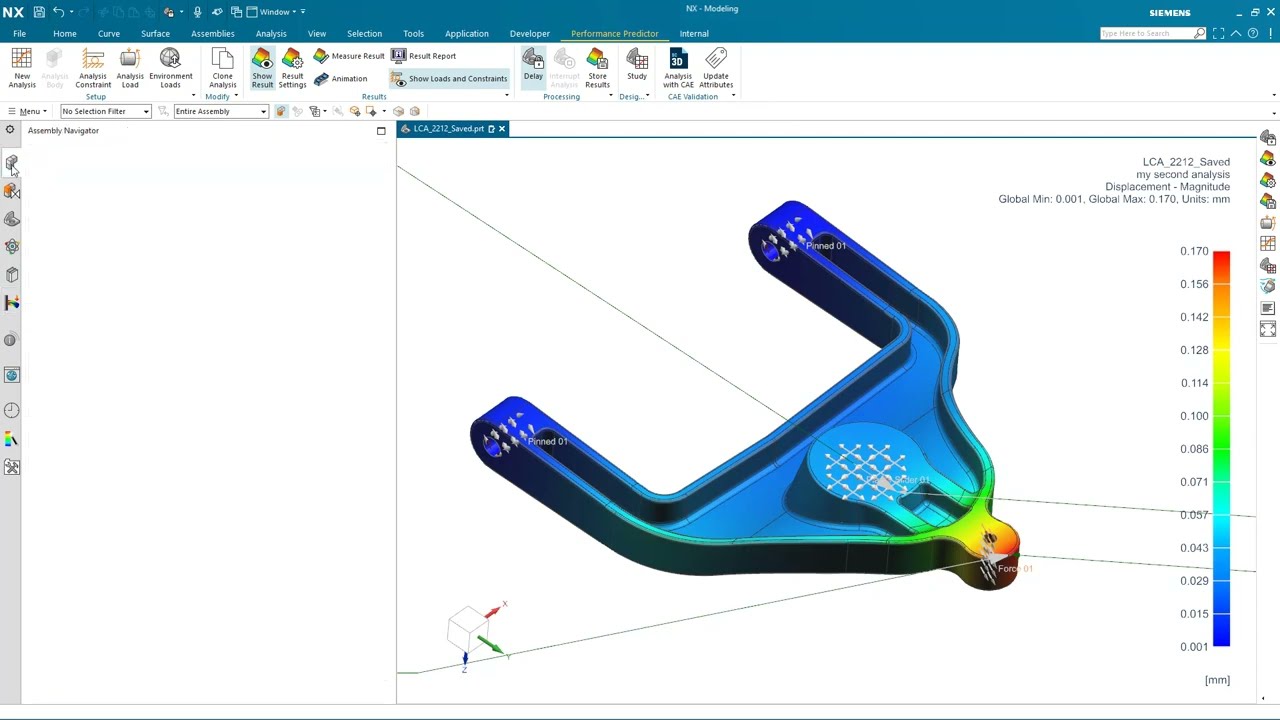Maximize the Assembly Navigator panel

(381, 131)
